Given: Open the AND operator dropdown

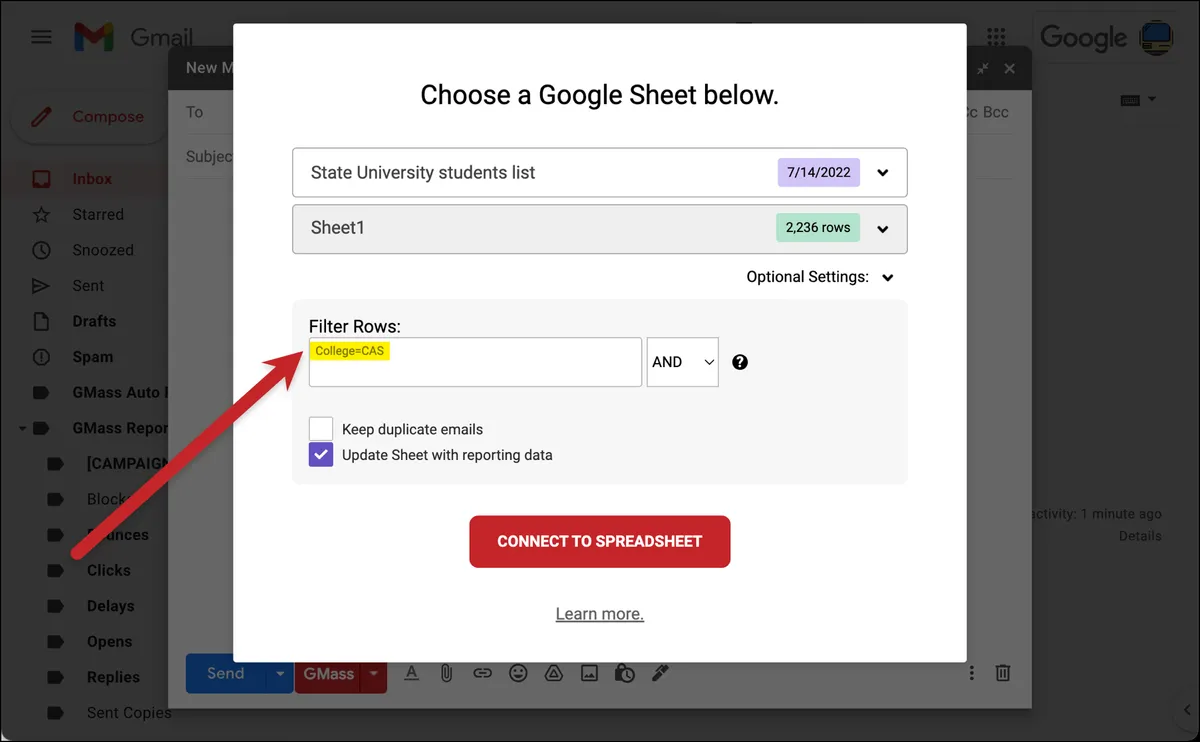Looking at the screenshot, I should click(x=683, y=362).
